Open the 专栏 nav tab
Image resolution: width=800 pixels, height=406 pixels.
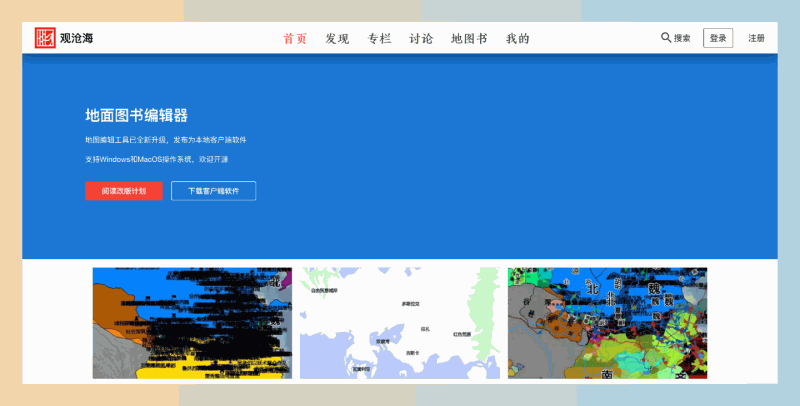[379, 38]
